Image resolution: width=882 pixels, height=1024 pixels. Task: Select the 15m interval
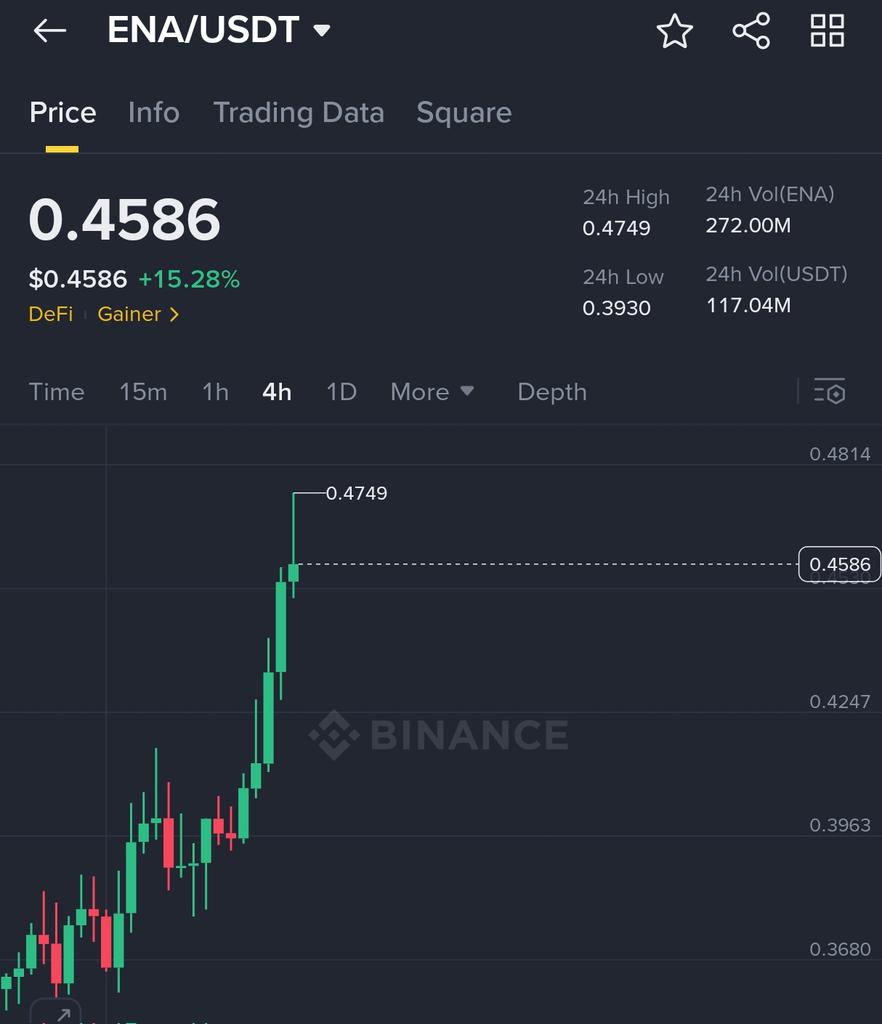point(143,392)
